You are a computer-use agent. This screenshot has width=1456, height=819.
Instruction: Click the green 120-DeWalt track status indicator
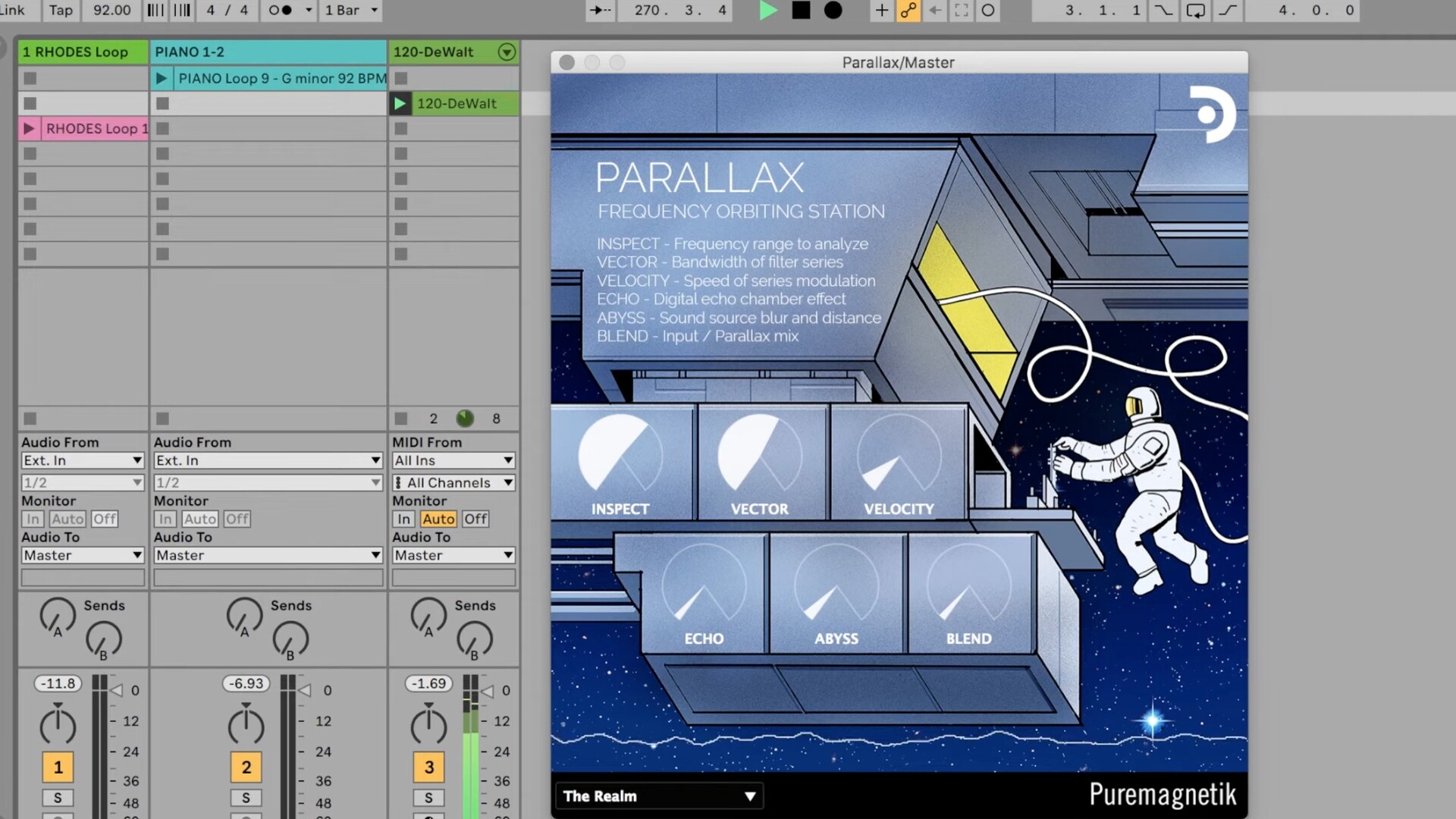[465, 418]
